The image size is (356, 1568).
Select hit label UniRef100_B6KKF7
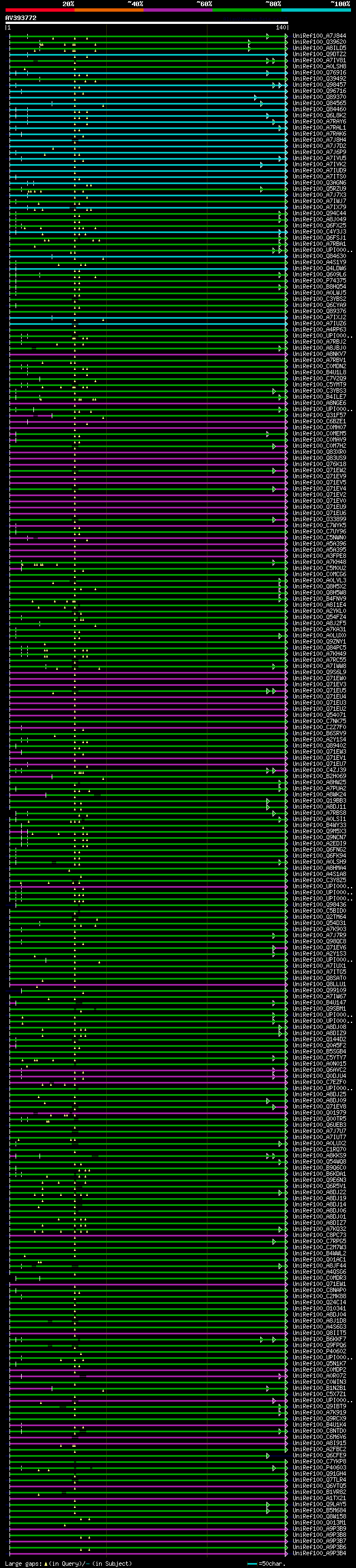pos(319,1339)
